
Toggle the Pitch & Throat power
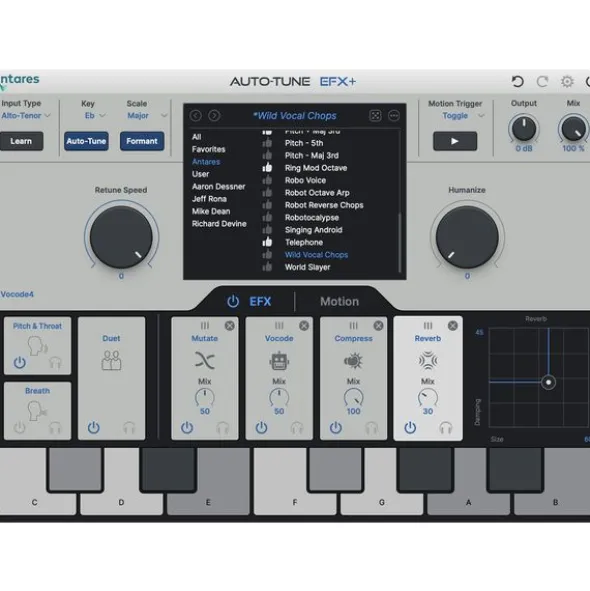coord(20,363)
